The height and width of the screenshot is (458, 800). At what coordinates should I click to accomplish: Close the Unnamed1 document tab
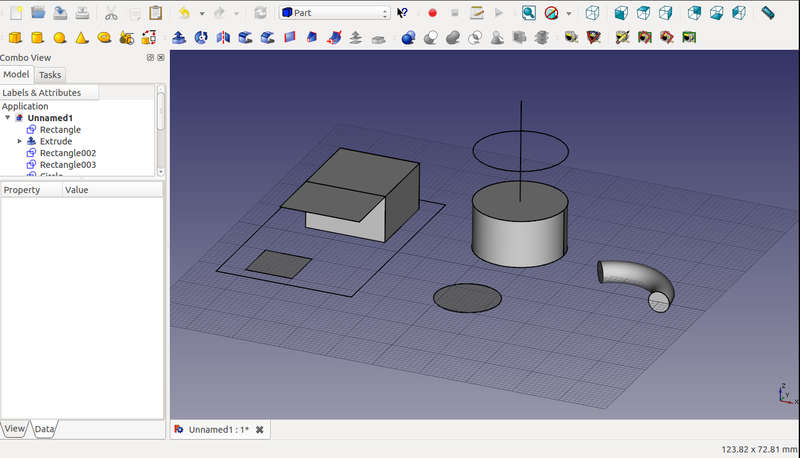click(x=260, y=429)
